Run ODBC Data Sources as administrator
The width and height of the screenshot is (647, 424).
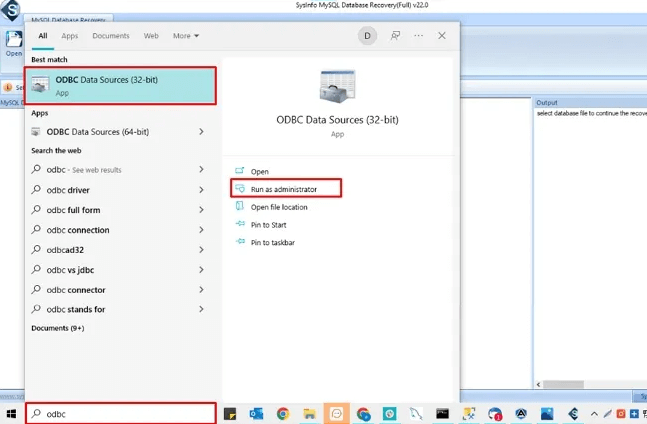[286, 189]
